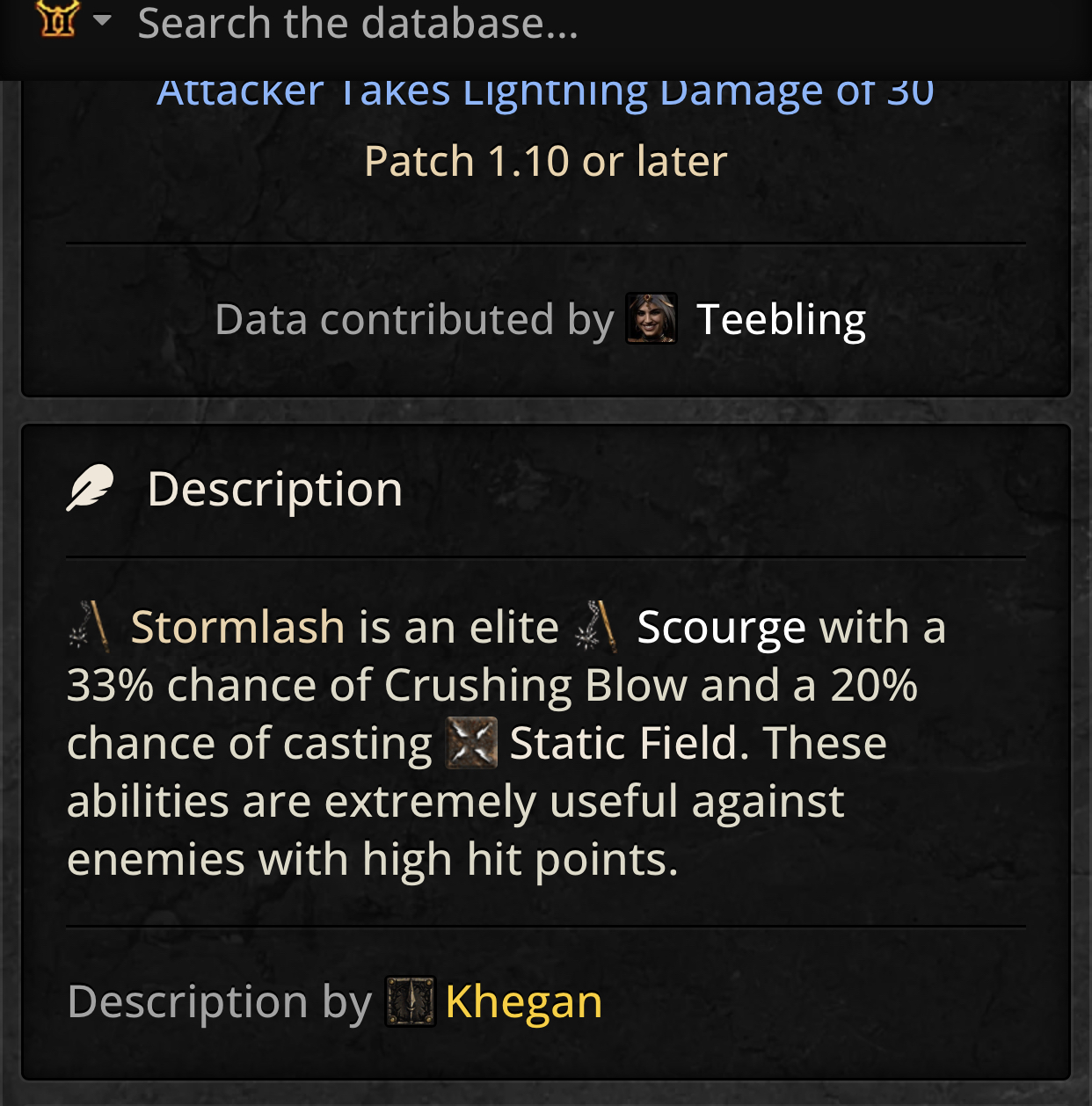Click the Data contributed by label

coord(414,320)
